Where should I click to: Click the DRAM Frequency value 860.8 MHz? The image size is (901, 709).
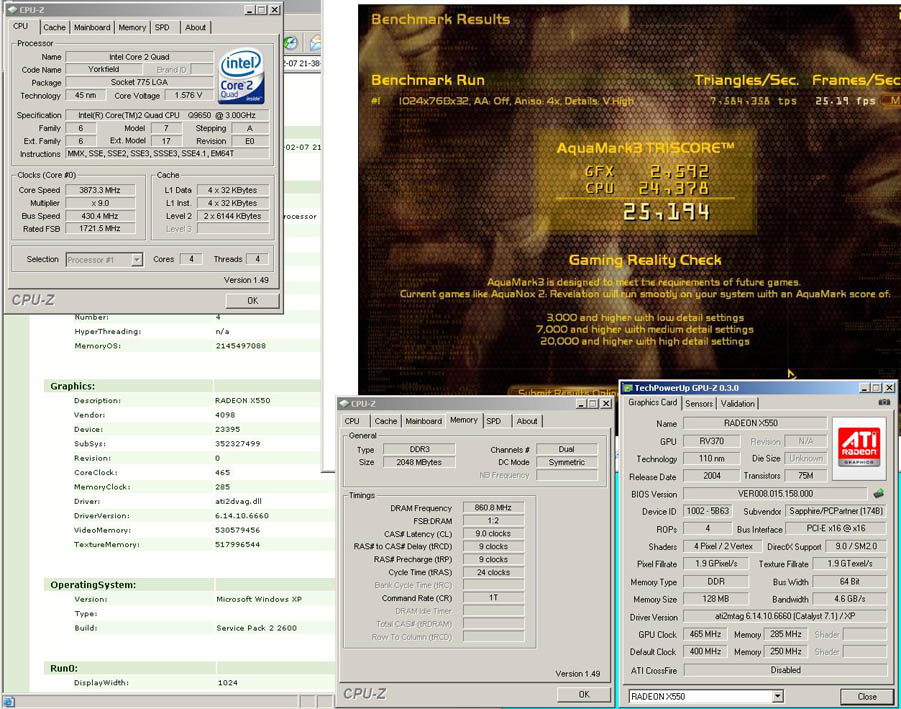click(x=493, y=508)
